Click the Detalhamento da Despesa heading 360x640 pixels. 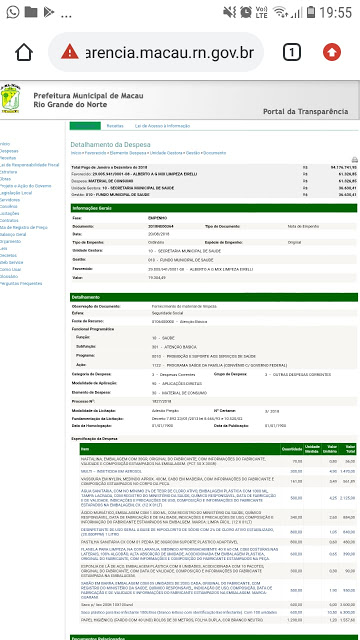click(110, 144)
